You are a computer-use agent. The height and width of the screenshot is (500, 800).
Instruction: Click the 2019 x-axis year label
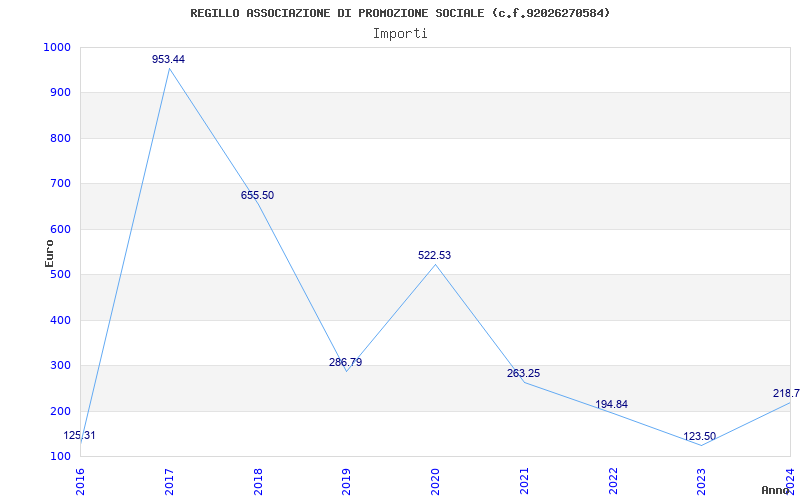[346, 481]
